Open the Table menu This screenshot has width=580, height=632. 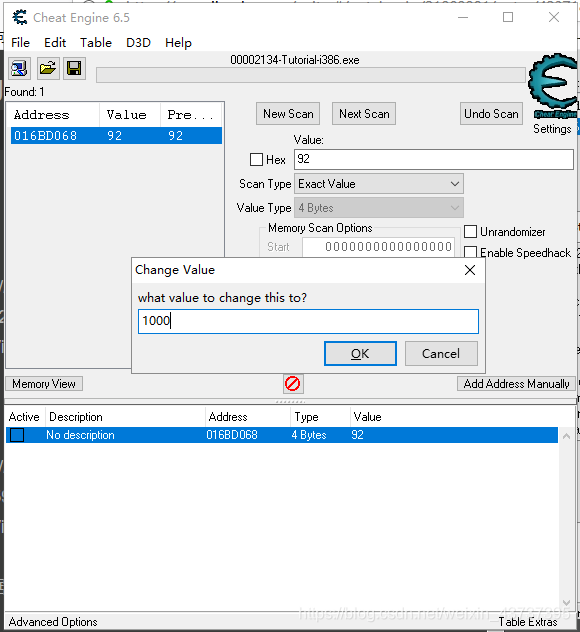[96, 43]
